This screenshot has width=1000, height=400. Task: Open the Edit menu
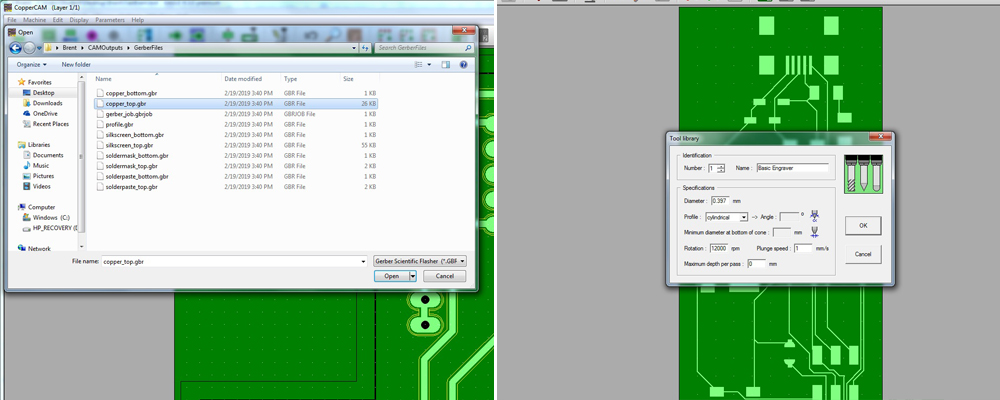point(57,20)
